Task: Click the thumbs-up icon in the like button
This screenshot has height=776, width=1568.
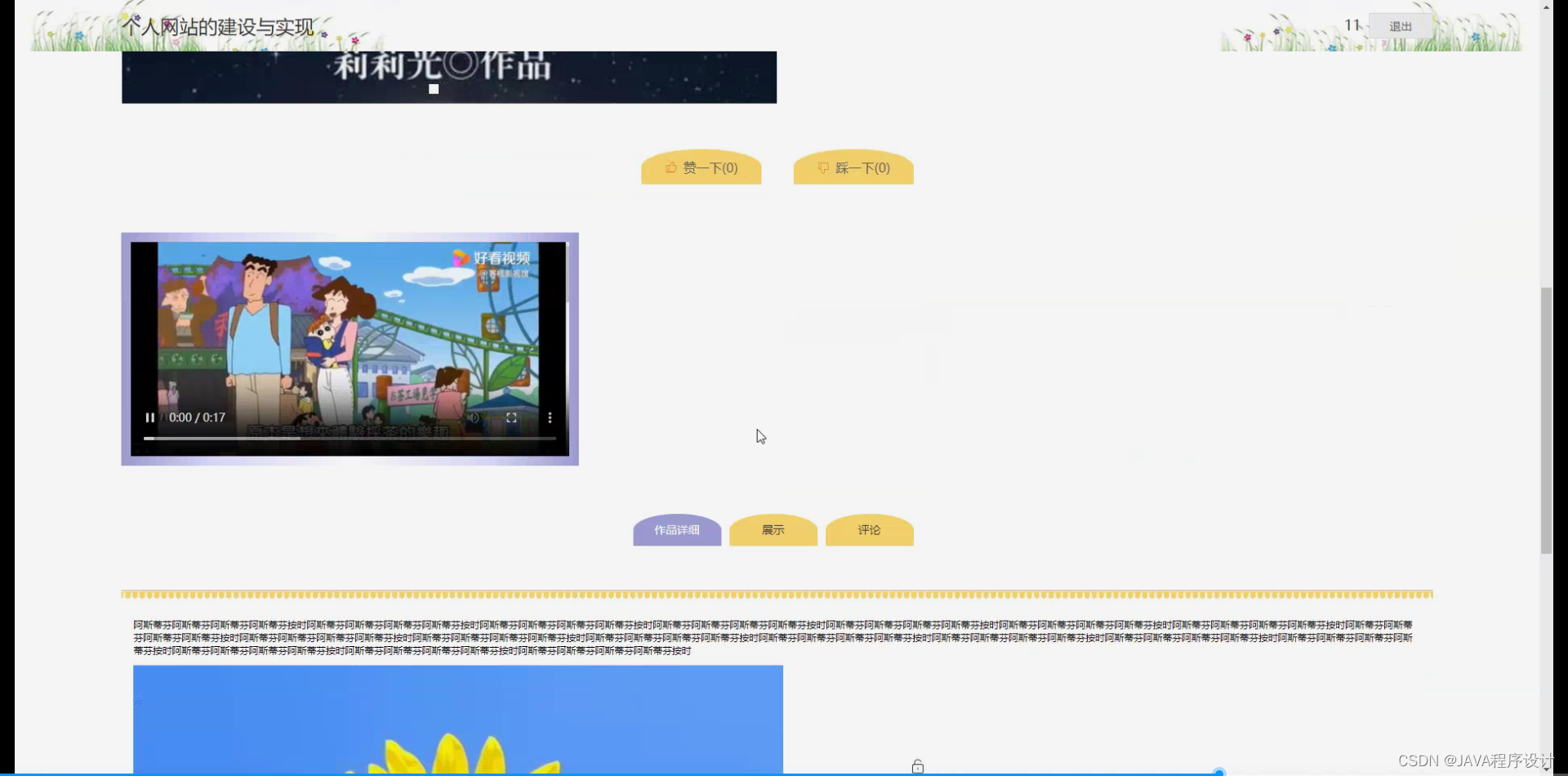Action: coord(671,167)
